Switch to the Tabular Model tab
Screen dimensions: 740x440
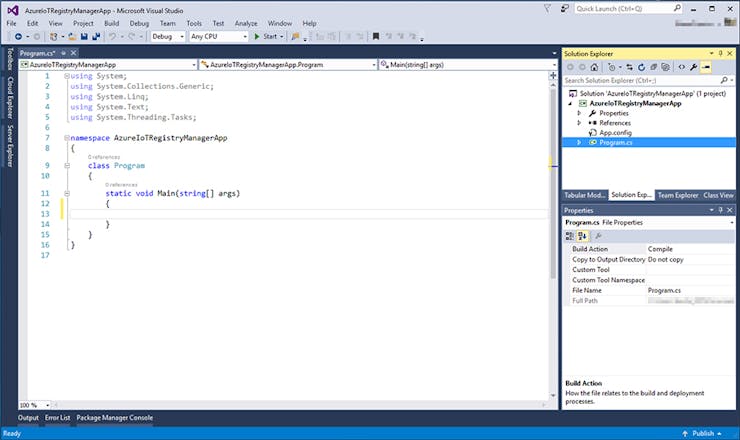(x=585, y=195)
